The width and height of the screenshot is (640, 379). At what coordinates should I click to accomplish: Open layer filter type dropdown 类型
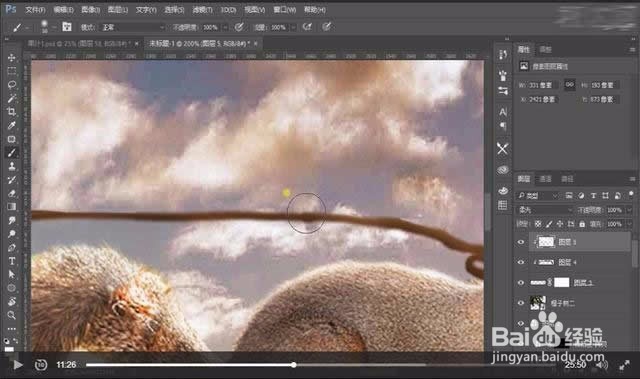point(538,196)
